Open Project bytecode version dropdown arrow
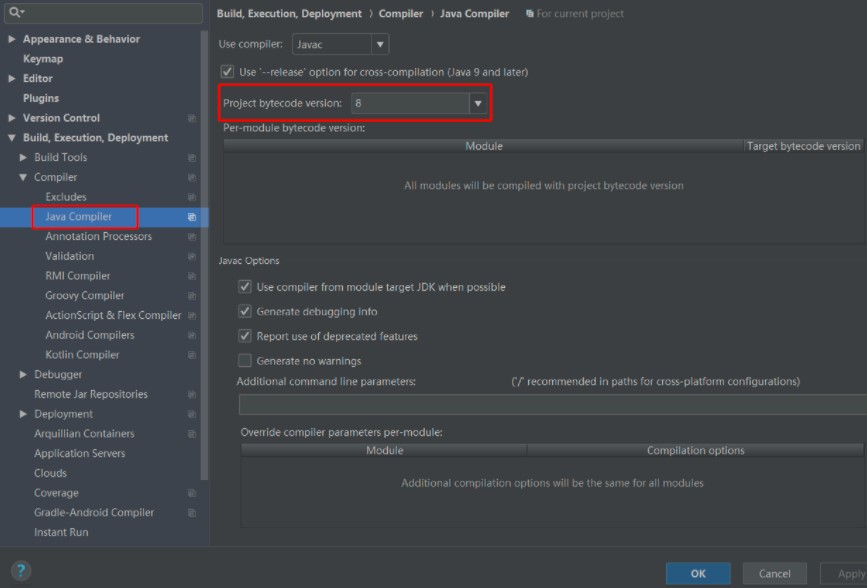Screen dimensions: 867x588 (478, 104)
